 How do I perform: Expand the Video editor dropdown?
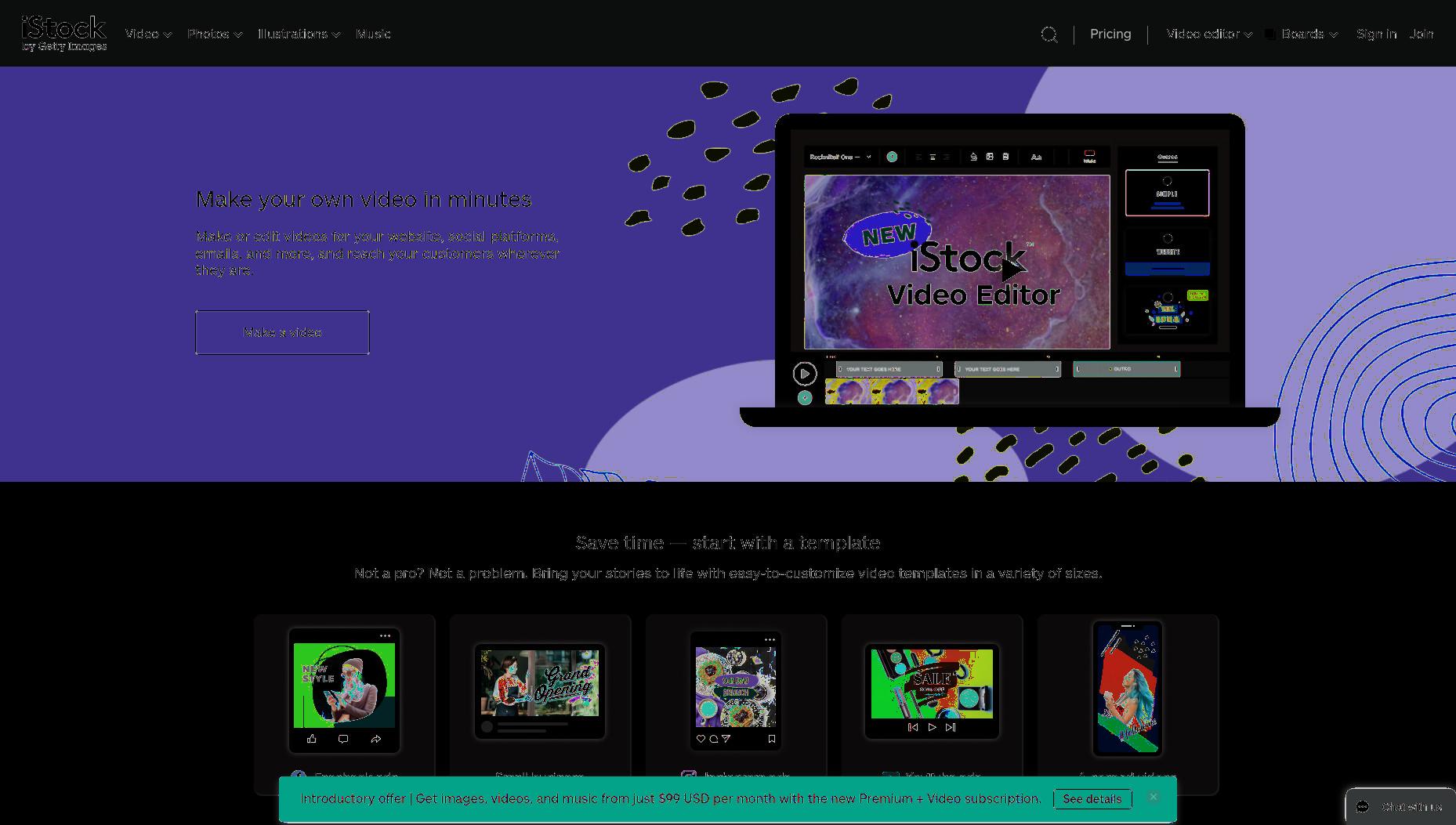1209,34
